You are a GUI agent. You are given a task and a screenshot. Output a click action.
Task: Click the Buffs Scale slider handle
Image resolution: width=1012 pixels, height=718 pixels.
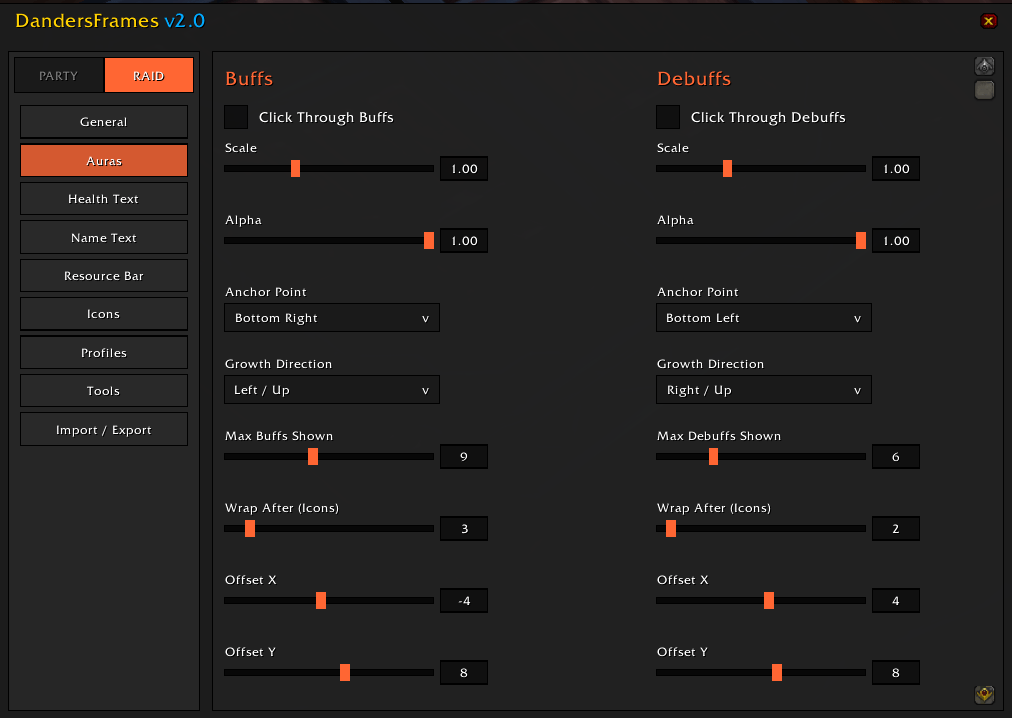[296, 169]
